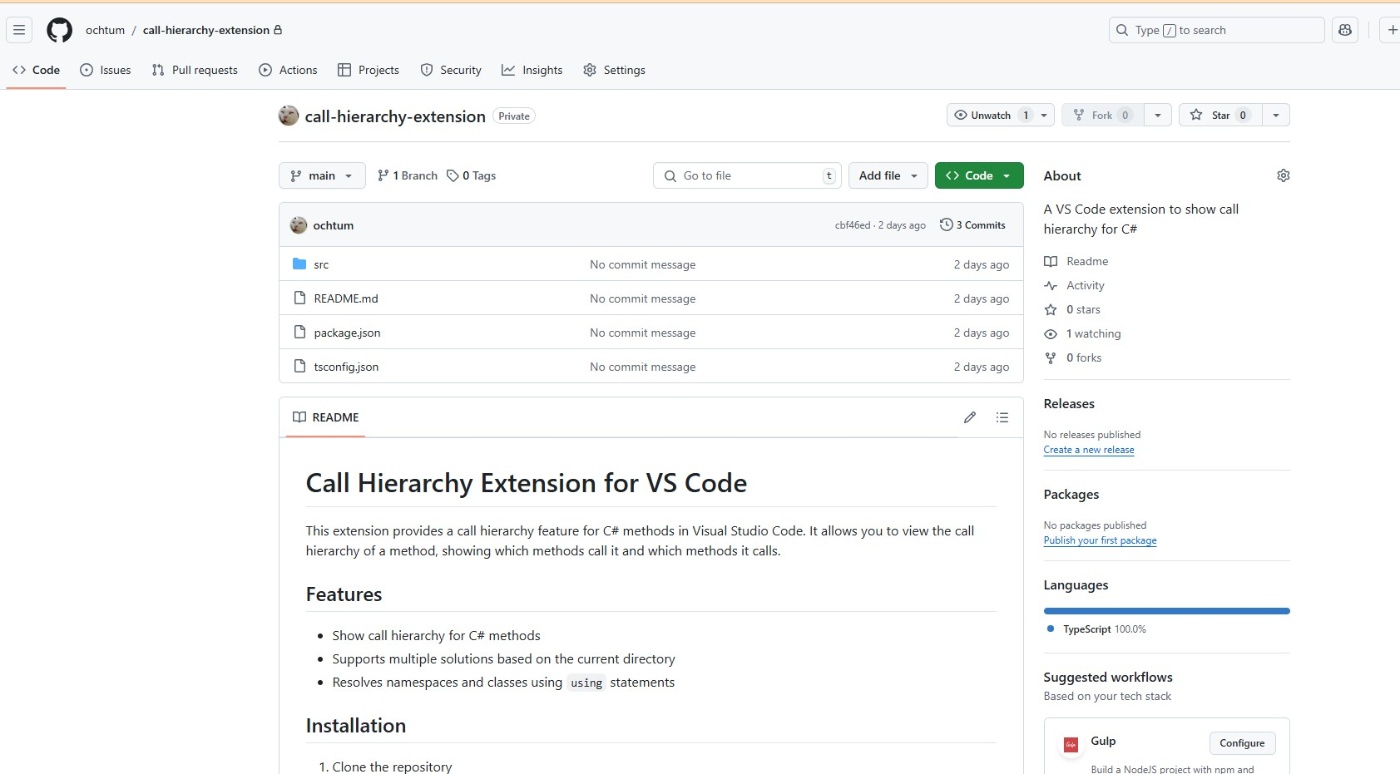Open call-hierarchy-extension breadcrumb link
The width and height of the screenshot is (1400, 774).
pos(206,30)
